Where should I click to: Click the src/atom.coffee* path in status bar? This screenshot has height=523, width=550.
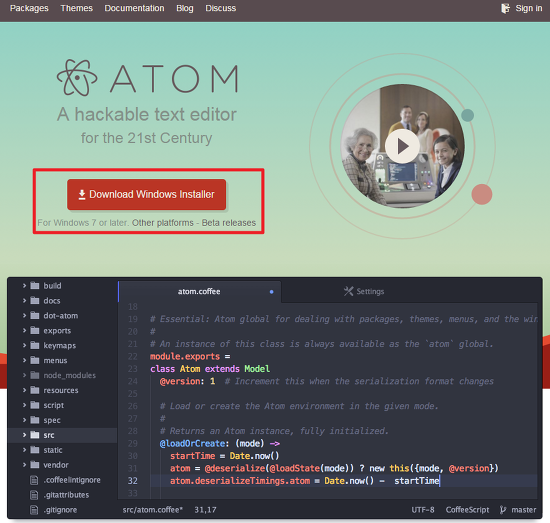pyautogui.click(x=153, y=510)
